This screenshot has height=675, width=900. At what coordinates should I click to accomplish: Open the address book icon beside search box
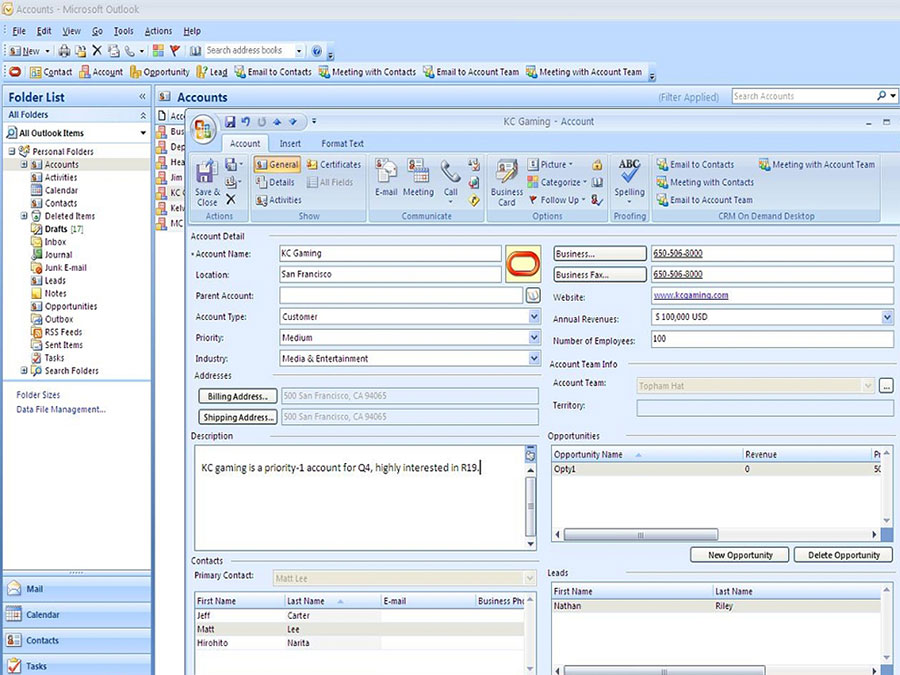(x=195, y=51)
